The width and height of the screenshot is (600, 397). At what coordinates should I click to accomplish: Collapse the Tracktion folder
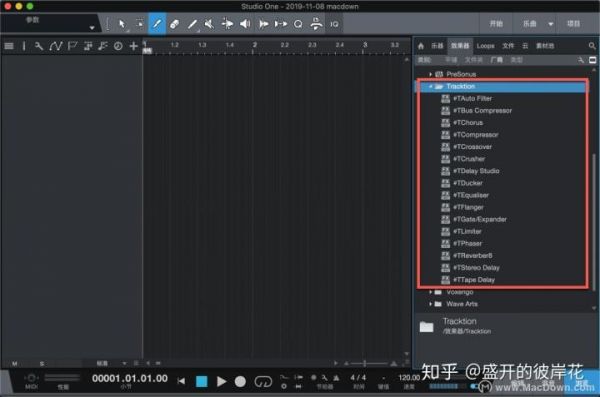pos(430,87)
